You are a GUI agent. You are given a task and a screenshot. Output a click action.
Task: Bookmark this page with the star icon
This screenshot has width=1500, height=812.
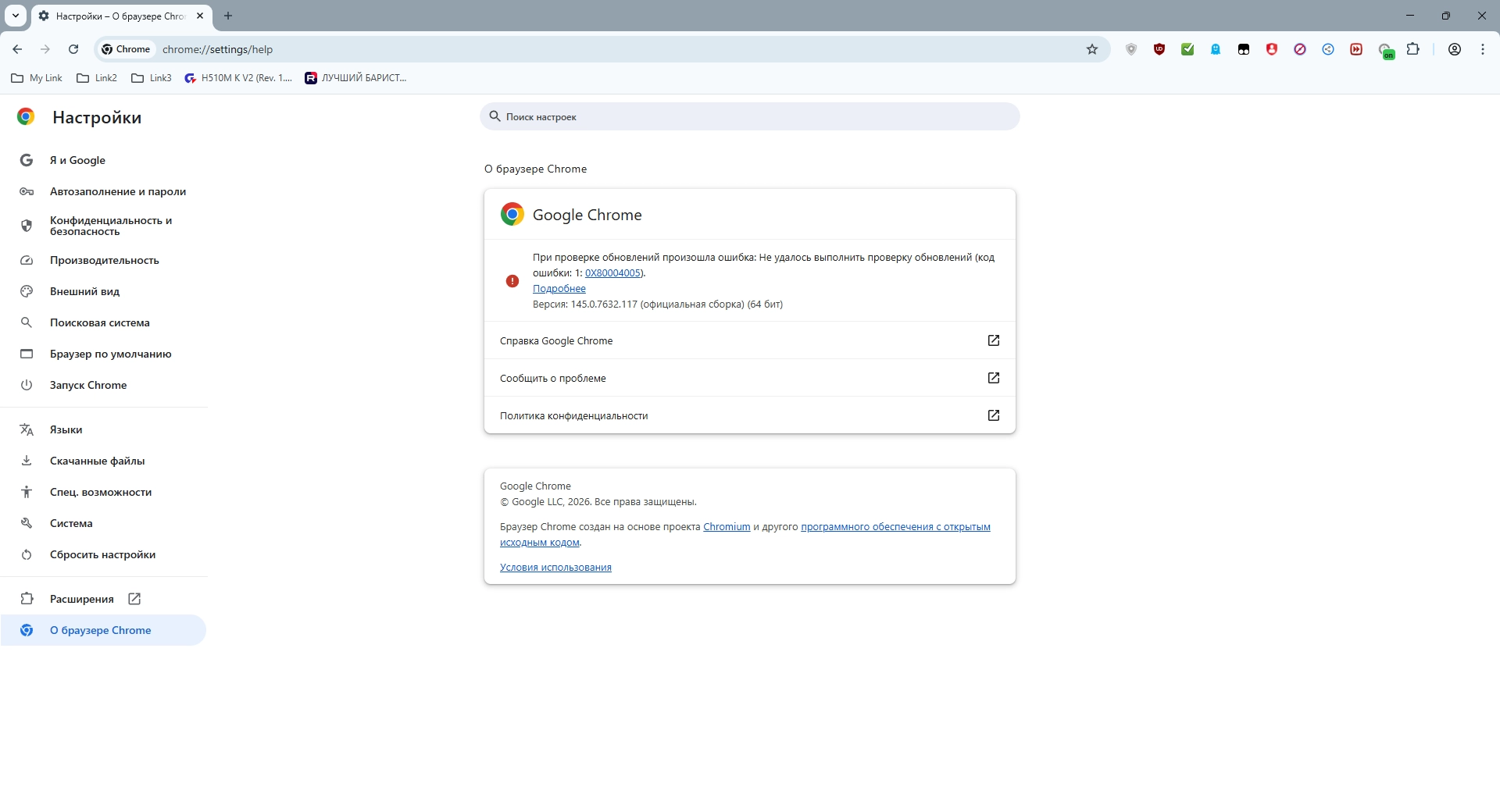tap(1092, 49)
